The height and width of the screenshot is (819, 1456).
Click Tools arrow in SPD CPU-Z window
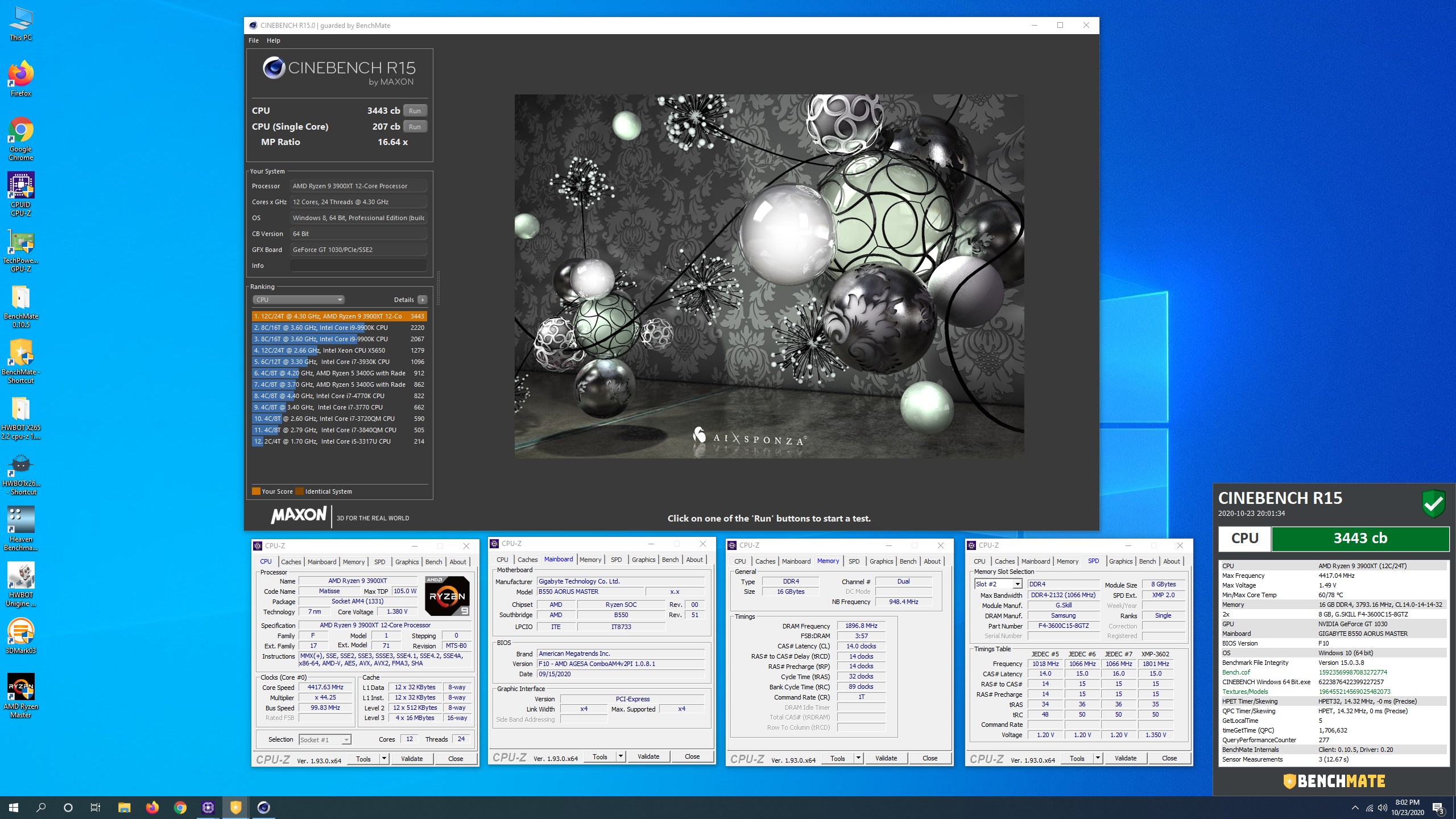point(1098,758)
